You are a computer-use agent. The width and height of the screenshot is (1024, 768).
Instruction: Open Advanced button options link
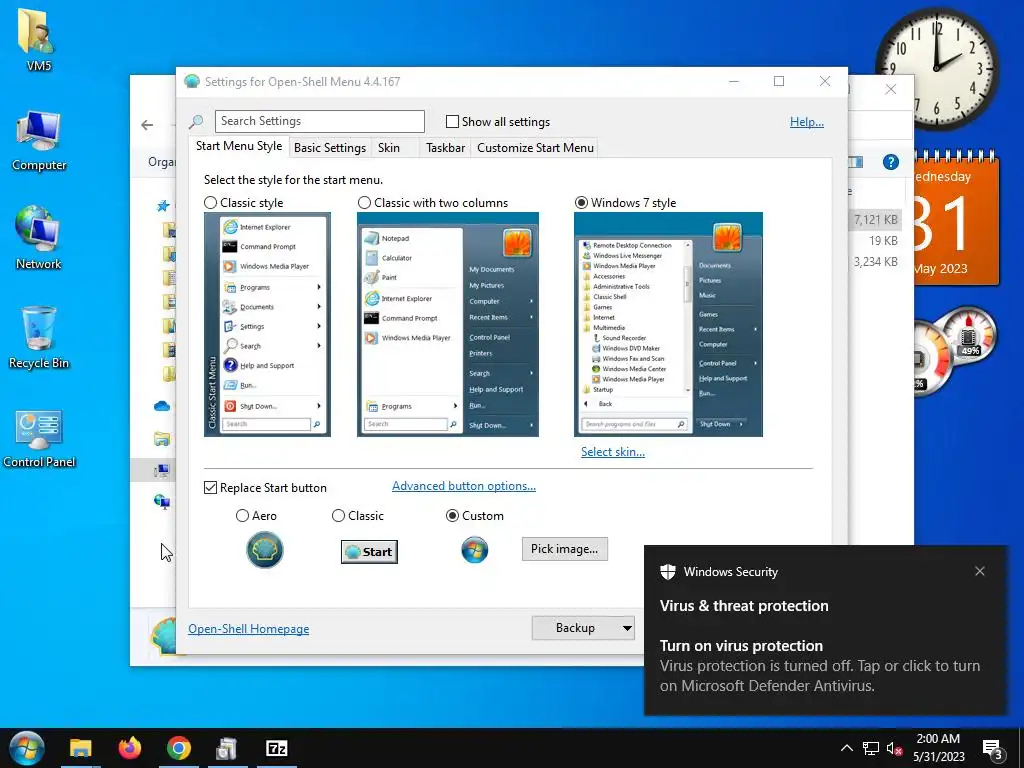click(x=464, y=486)
